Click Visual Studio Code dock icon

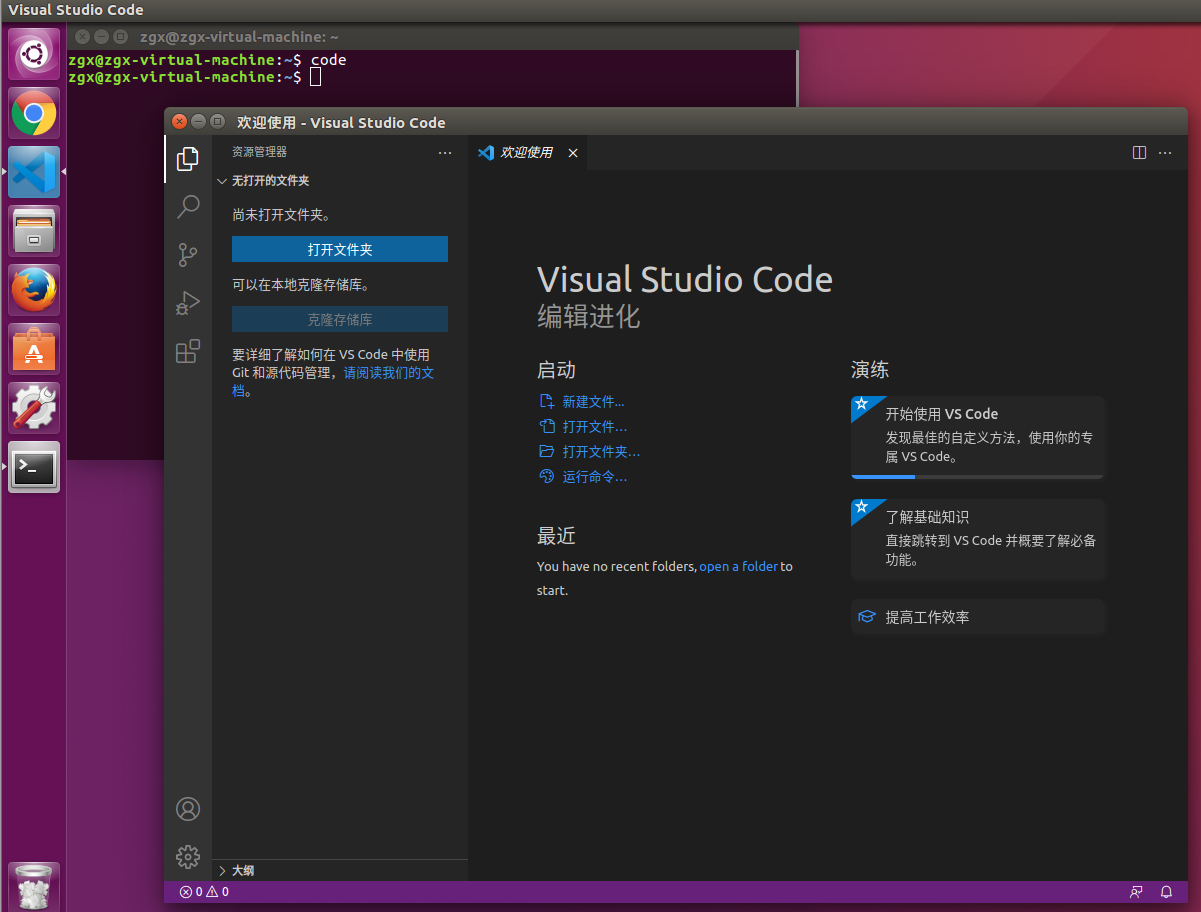pyautogui.click(x=34, y=172)
